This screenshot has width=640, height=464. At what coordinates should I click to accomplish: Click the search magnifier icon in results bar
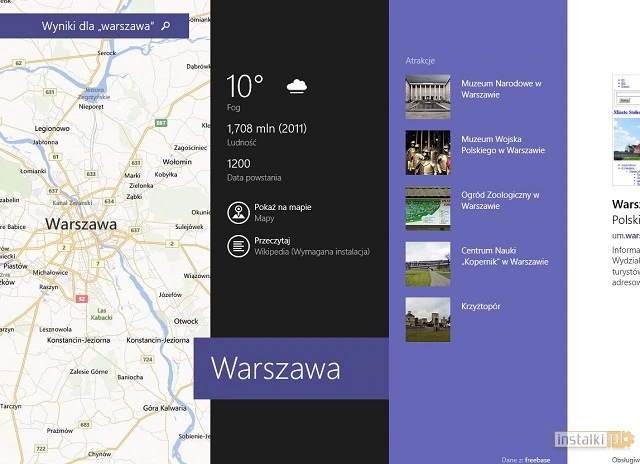click(165, 26)
